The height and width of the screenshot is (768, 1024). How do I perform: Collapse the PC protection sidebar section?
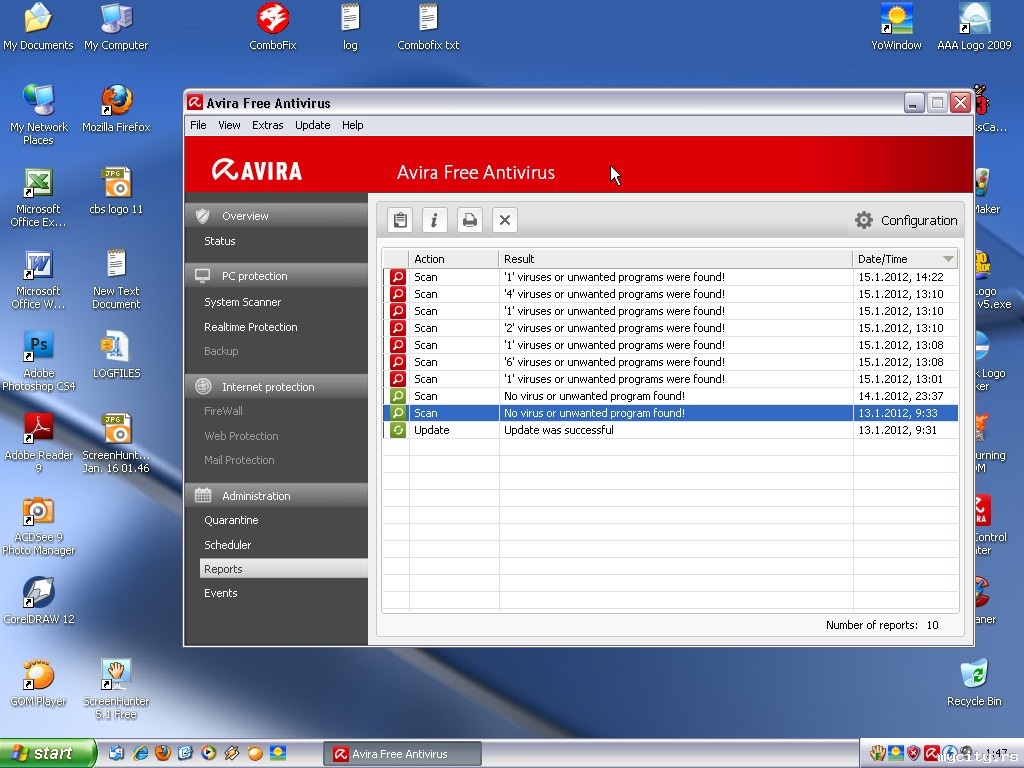pyautogui.click(x=254, y=276)
